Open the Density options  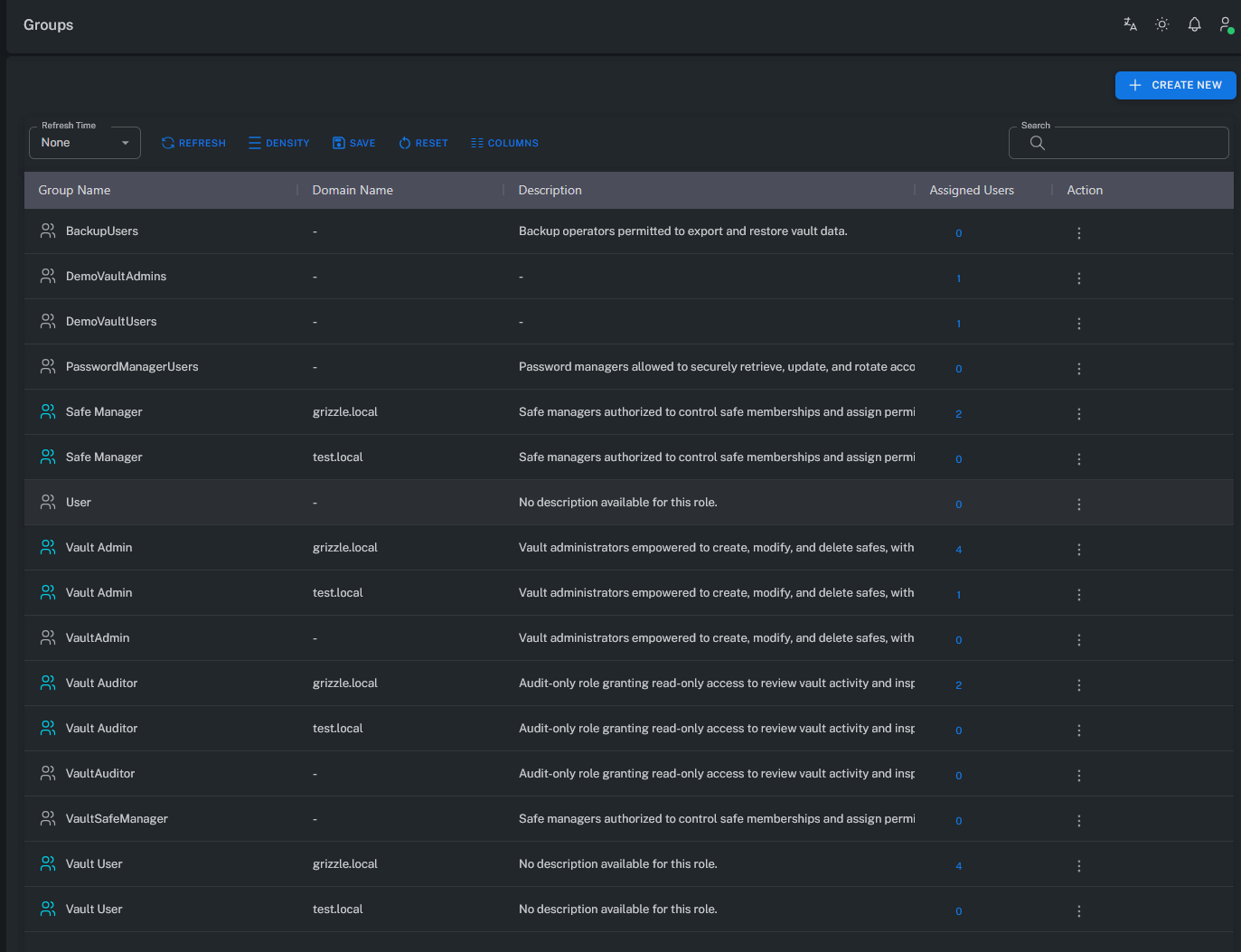coord(278,143)
